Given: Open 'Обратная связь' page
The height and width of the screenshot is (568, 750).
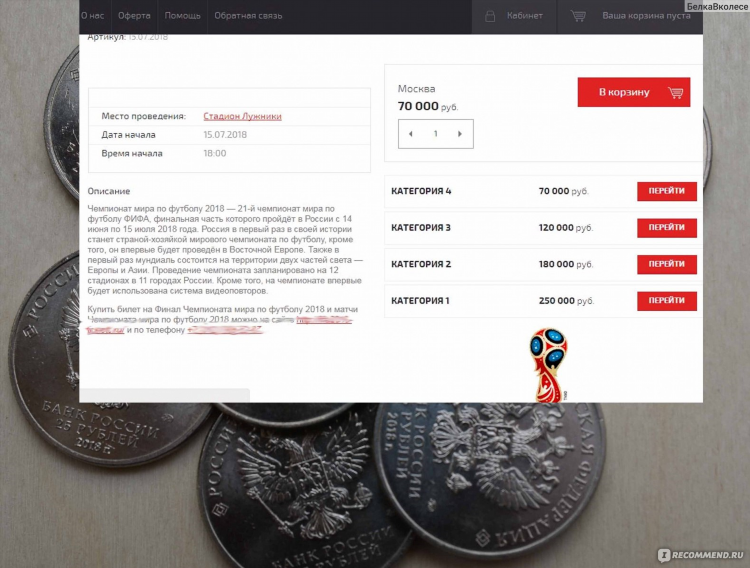Looking at the screenshot, I should 248,16.
